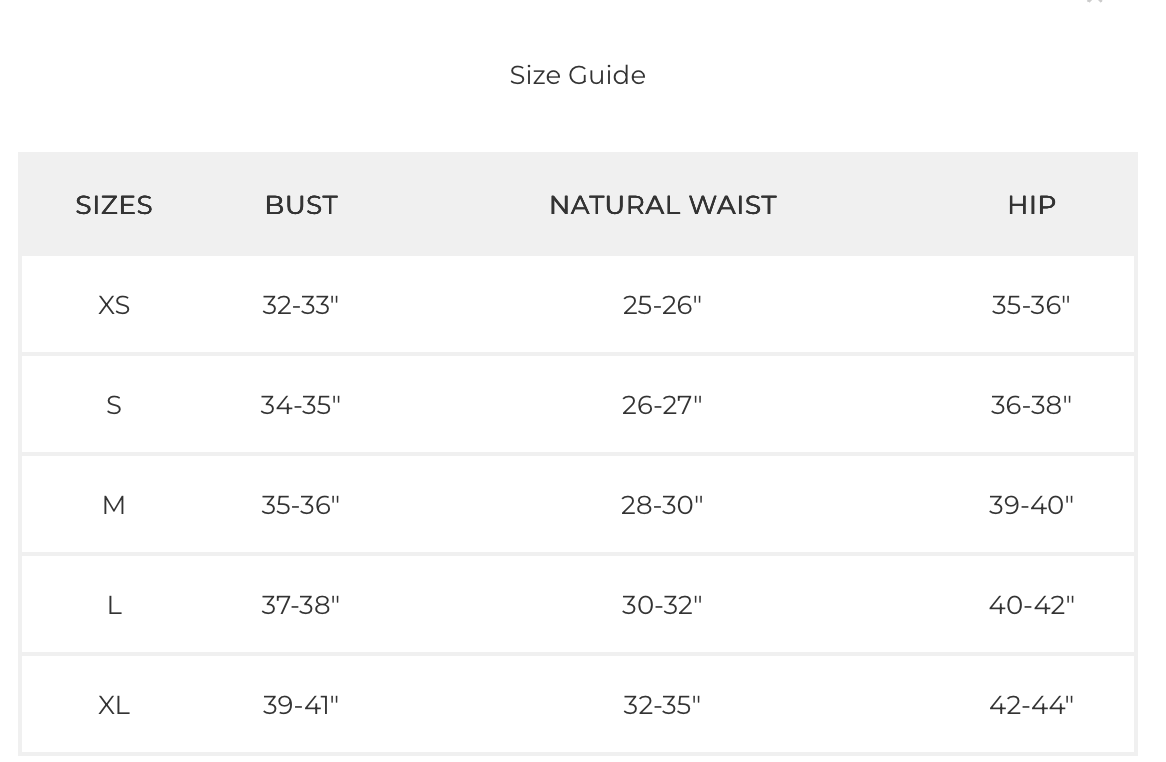Image resolution: width=1166 pixels, height=762 pixels.
Task: Select the L size row label
Action: coord(114,605)
